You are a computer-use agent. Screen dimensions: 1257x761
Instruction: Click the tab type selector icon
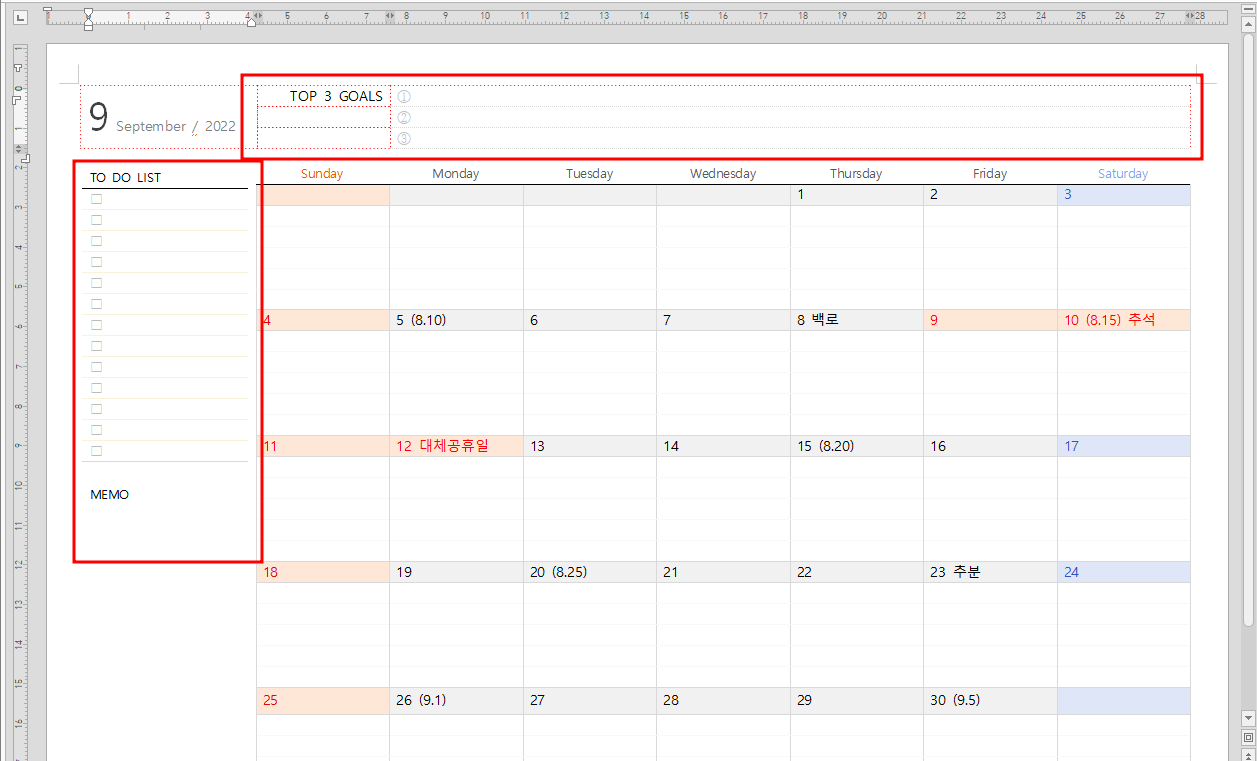click(x=20, y=17)
